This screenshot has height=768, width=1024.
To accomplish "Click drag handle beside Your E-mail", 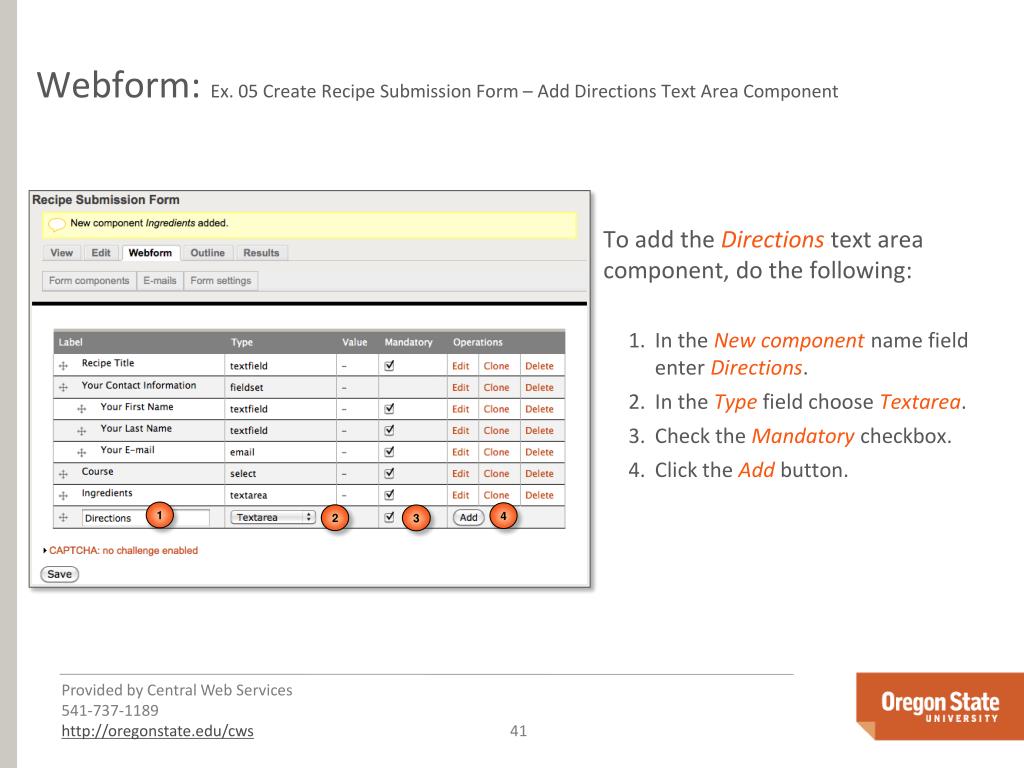I will 82,452.
